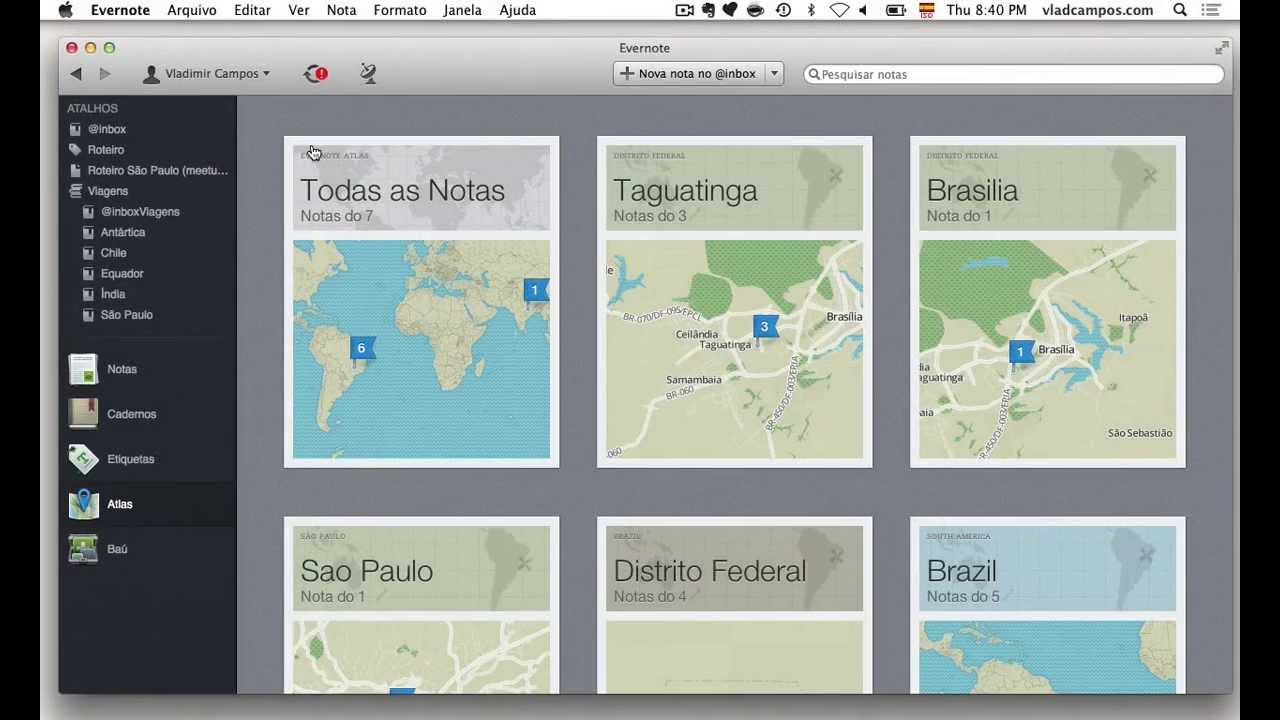Open the Taguatinga atlas card
The height and width of the screenshot is (720, 1280).
click(x=735, y=302)
